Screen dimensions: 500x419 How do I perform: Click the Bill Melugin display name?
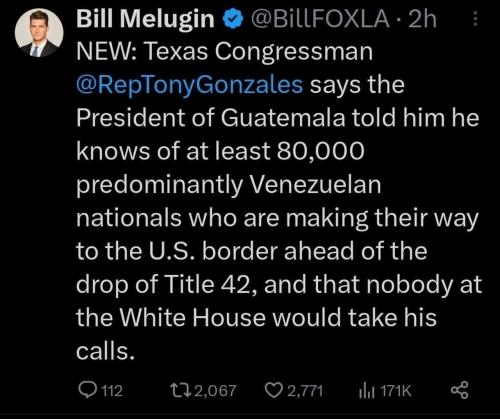[145, 19]
